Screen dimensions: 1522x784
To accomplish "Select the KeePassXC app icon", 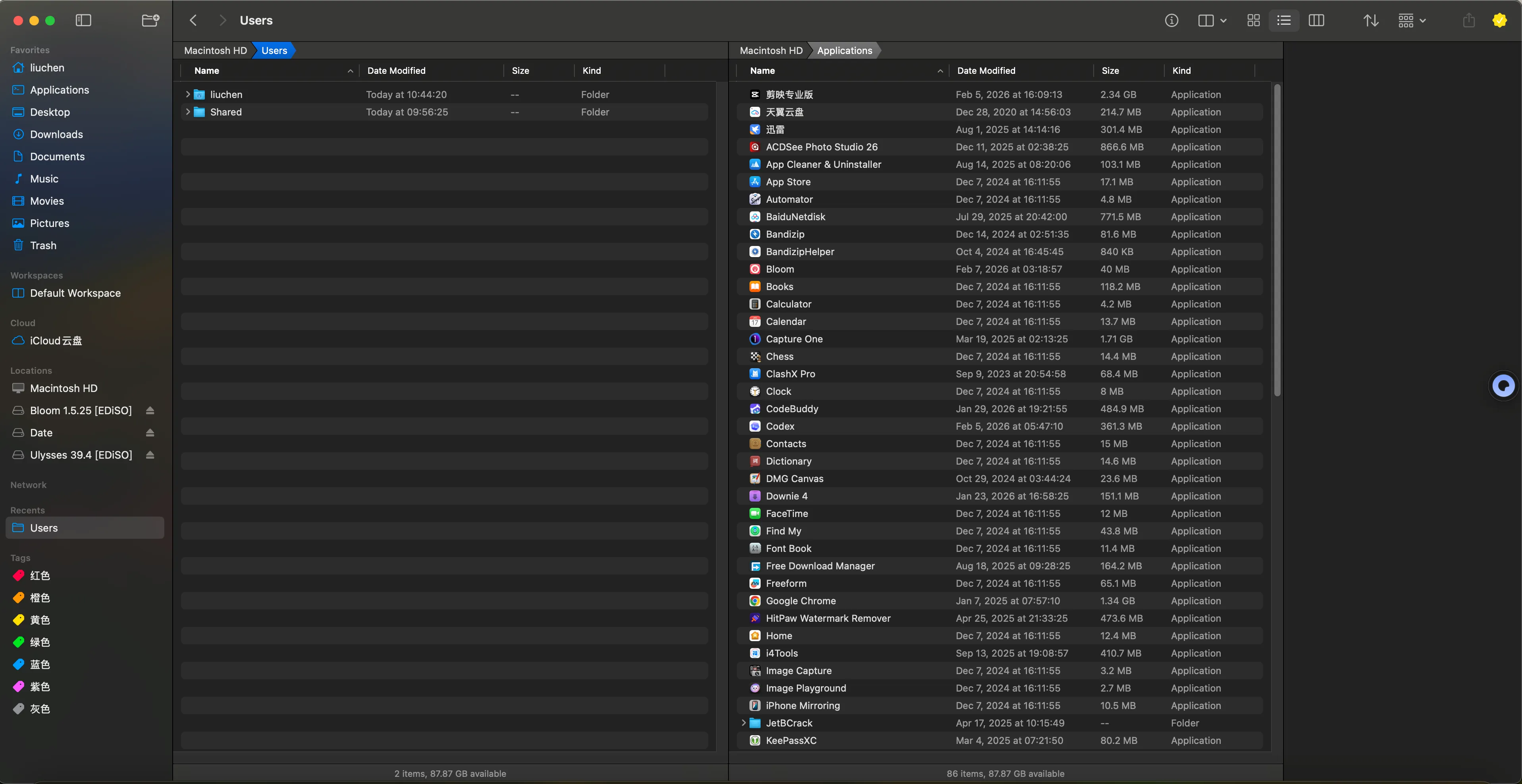I will coord(755,740).
